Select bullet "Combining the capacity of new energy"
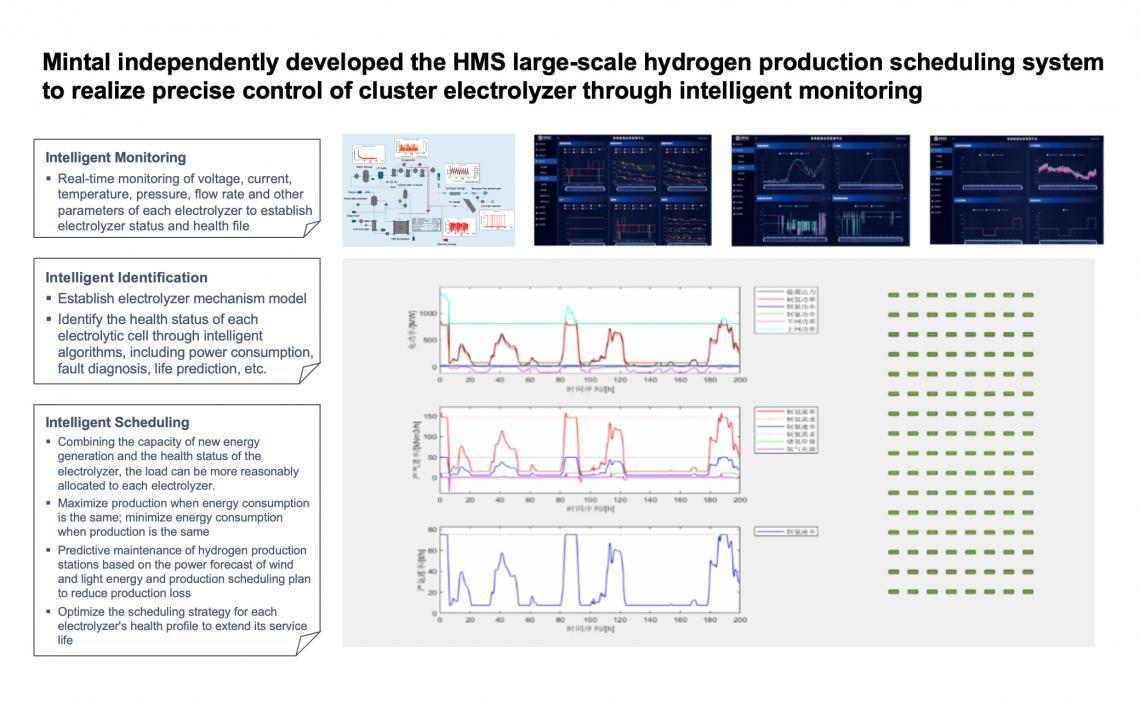The width and height of the screenshot is (1140, 703). tap(172, 463)
